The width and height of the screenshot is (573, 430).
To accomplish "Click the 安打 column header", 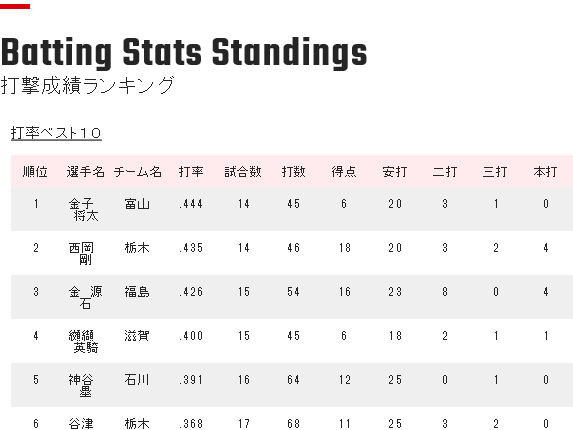I will (395, 172).
